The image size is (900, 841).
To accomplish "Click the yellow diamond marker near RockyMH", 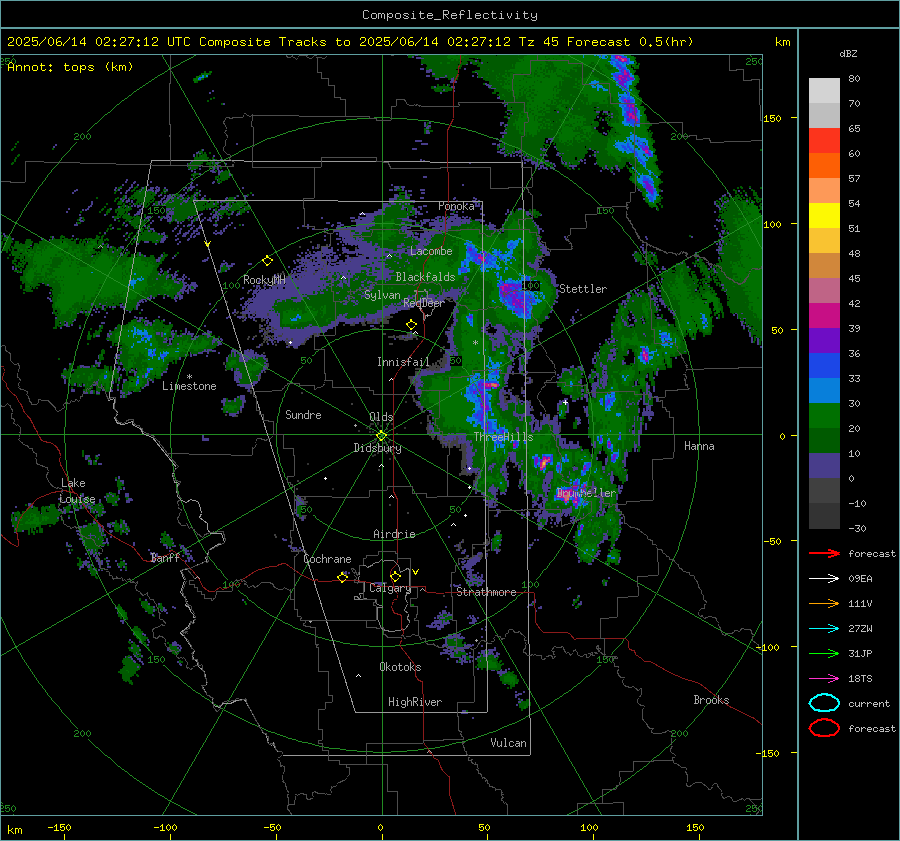I will [267, 261].
